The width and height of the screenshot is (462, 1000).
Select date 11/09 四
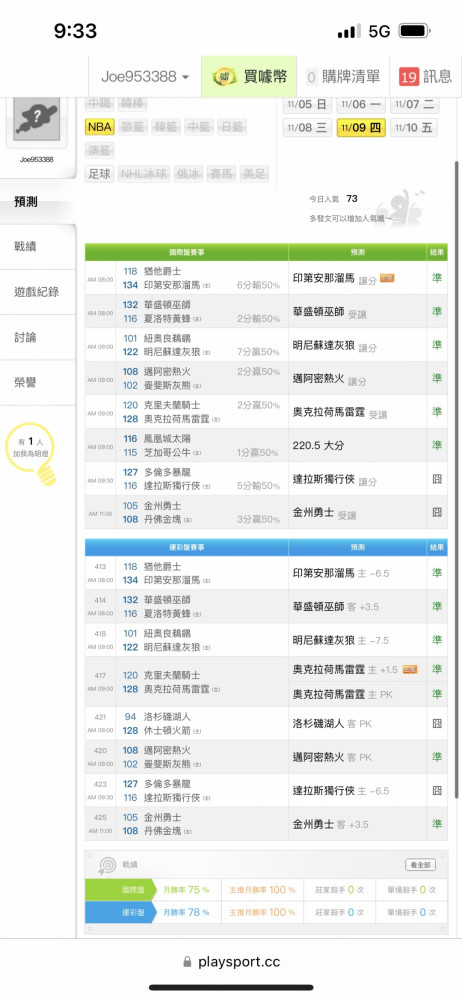(x=361, y=128)
